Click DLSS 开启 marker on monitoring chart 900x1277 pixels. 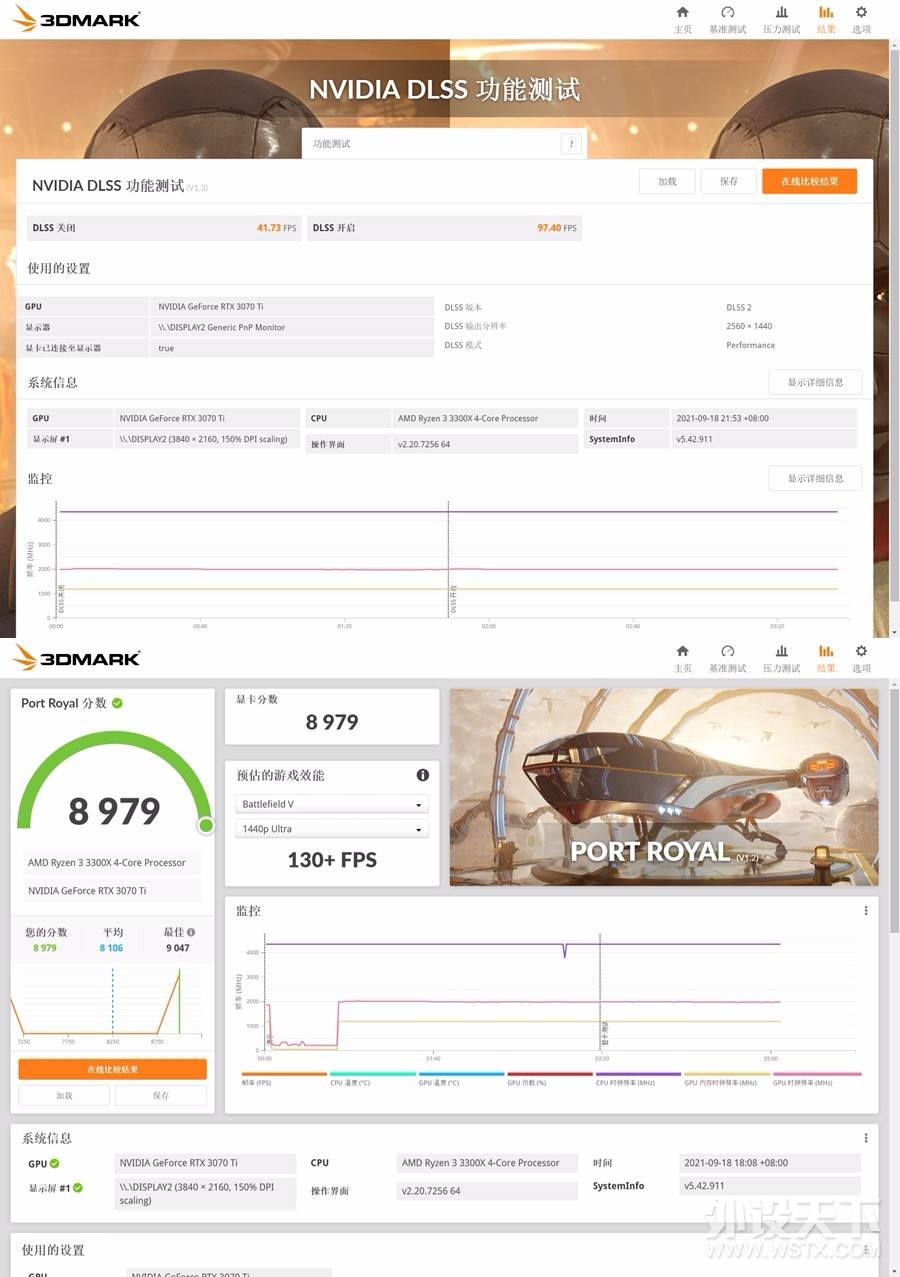click(x=453, y=600)
